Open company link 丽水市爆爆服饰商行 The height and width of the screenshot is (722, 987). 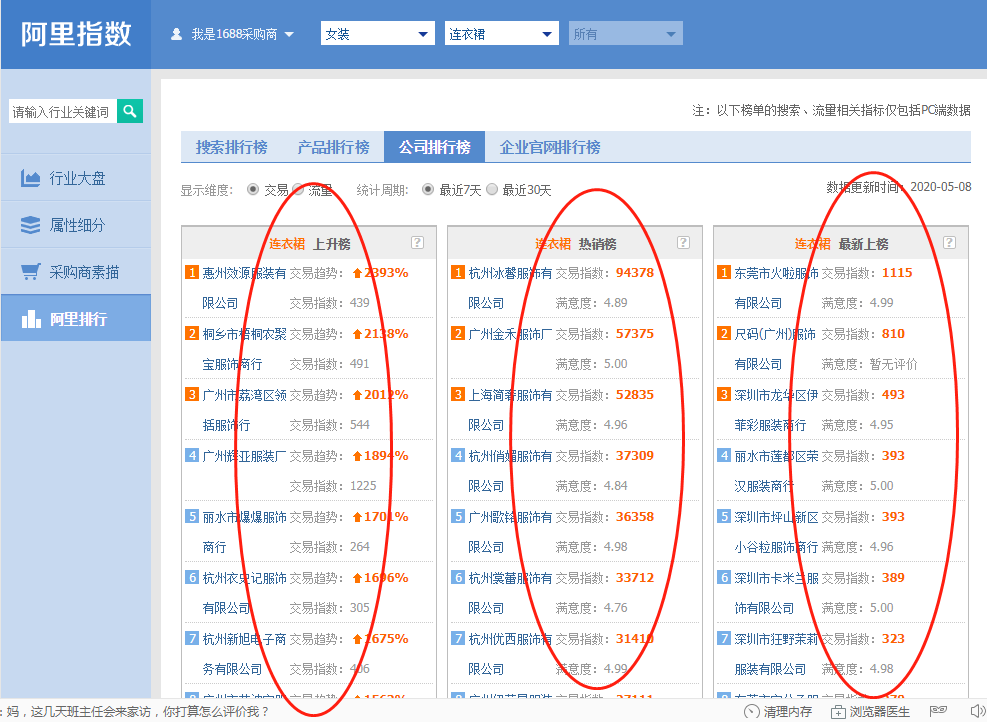(244, 532)
